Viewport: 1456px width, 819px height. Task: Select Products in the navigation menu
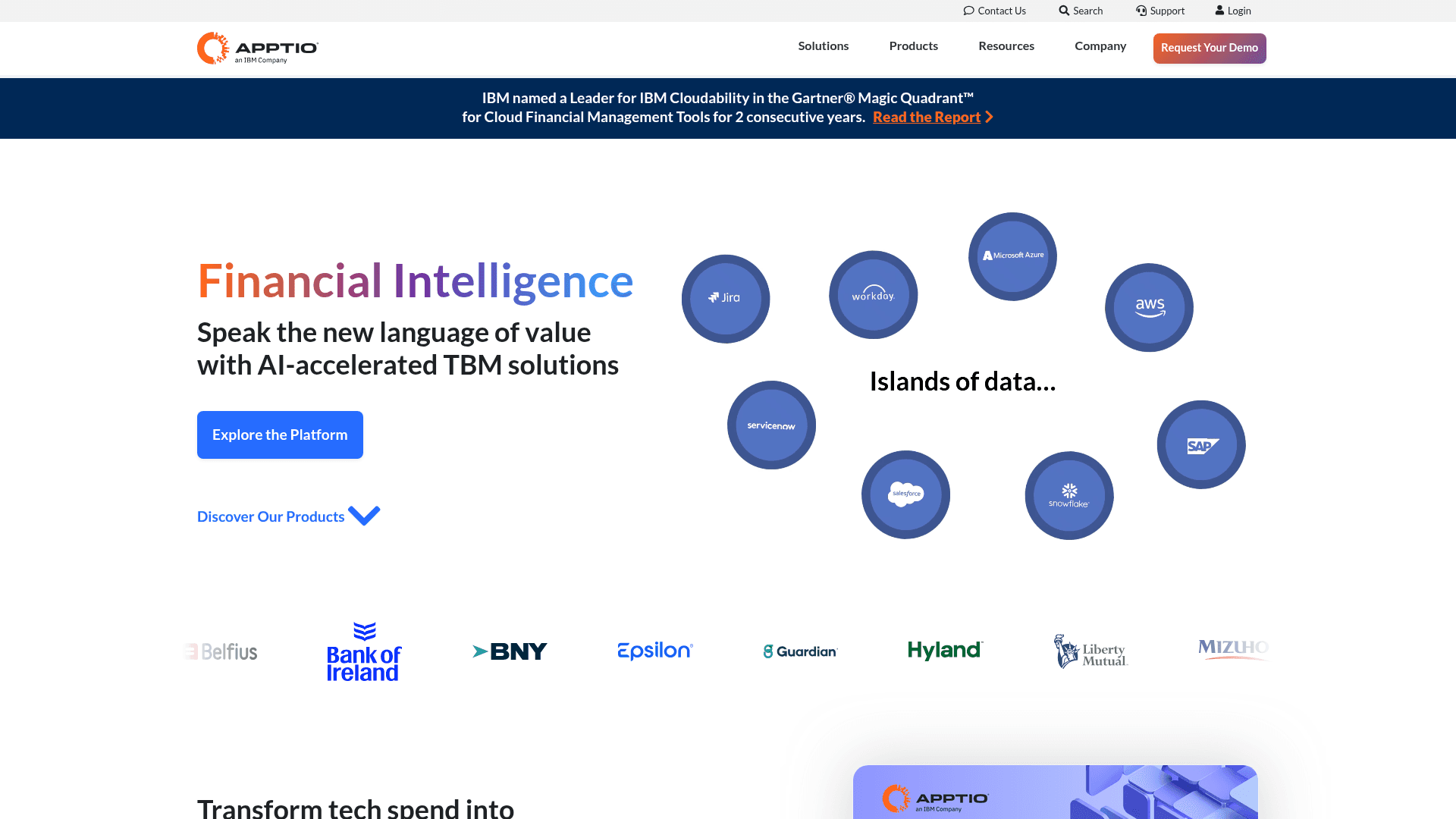913,45
